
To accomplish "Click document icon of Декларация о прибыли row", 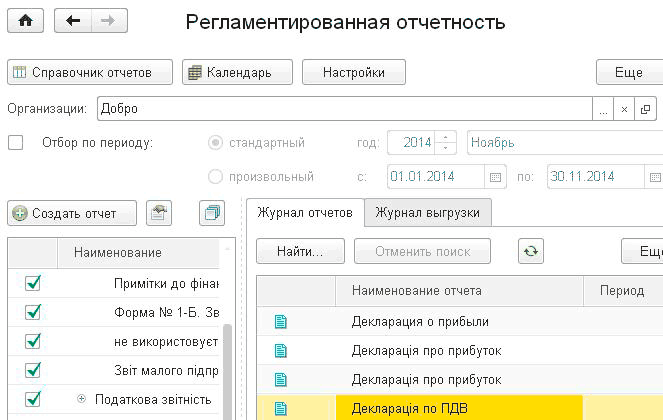I will tap(280, 322).
